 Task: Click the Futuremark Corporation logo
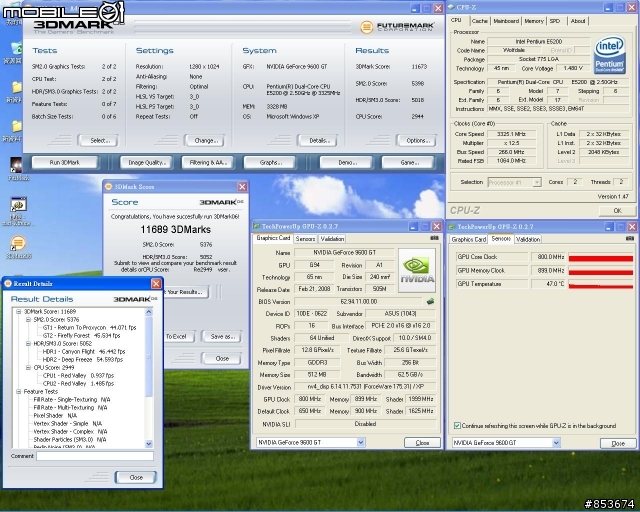click(397, 27)
